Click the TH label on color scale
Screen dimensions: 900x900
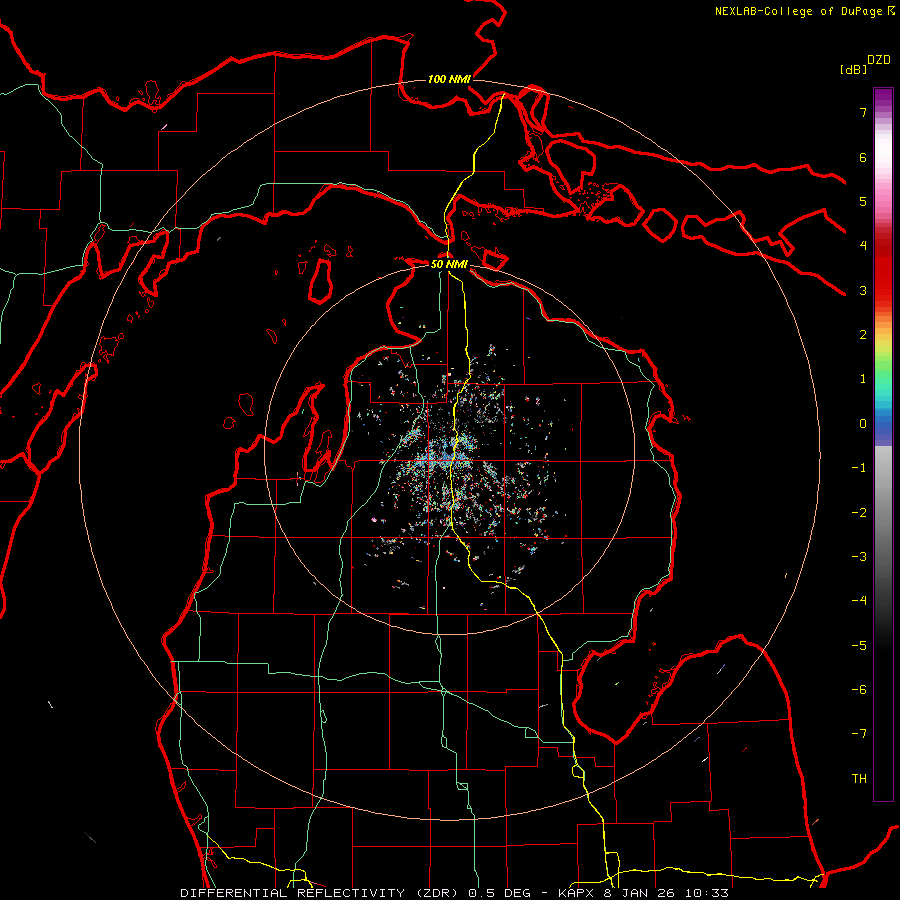pos(859,779)
